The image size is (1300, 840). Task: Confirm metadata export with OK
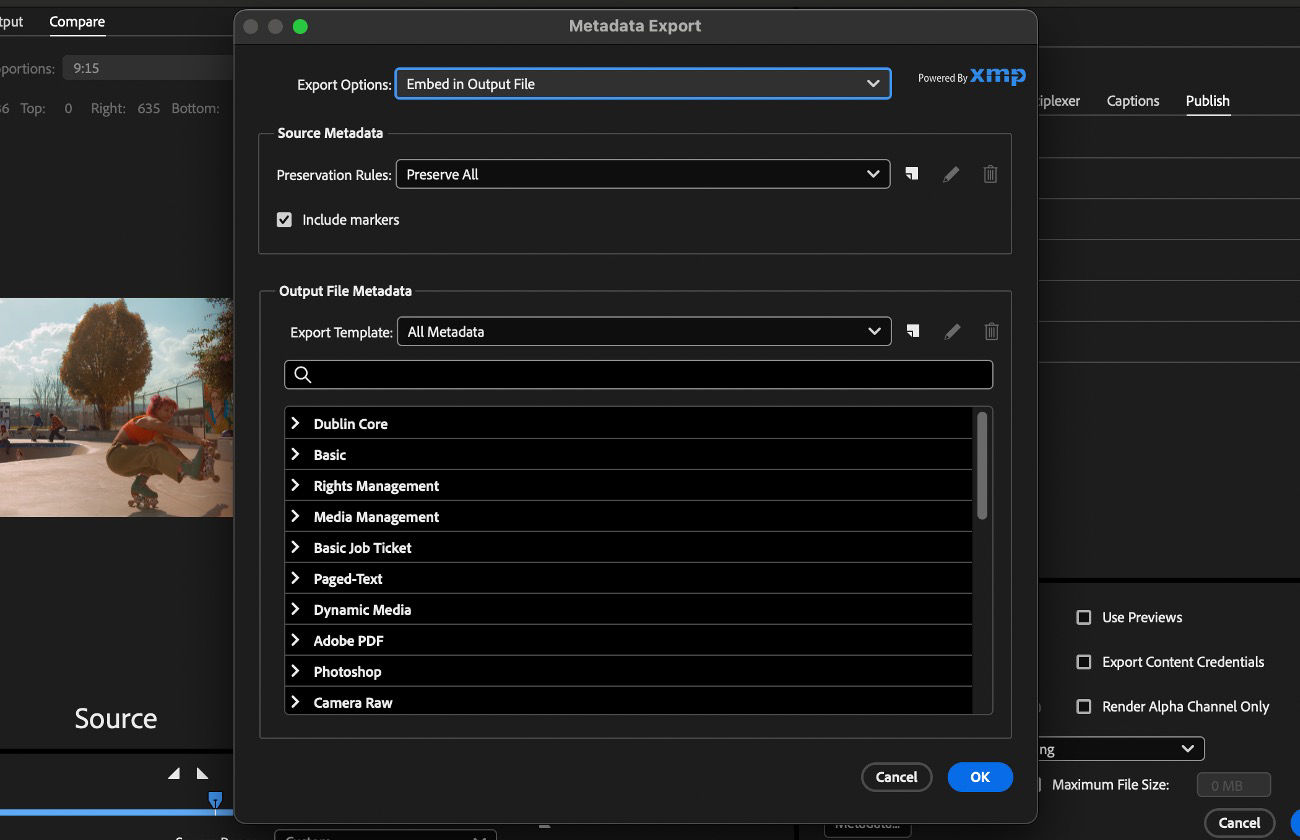pos(979,777)
